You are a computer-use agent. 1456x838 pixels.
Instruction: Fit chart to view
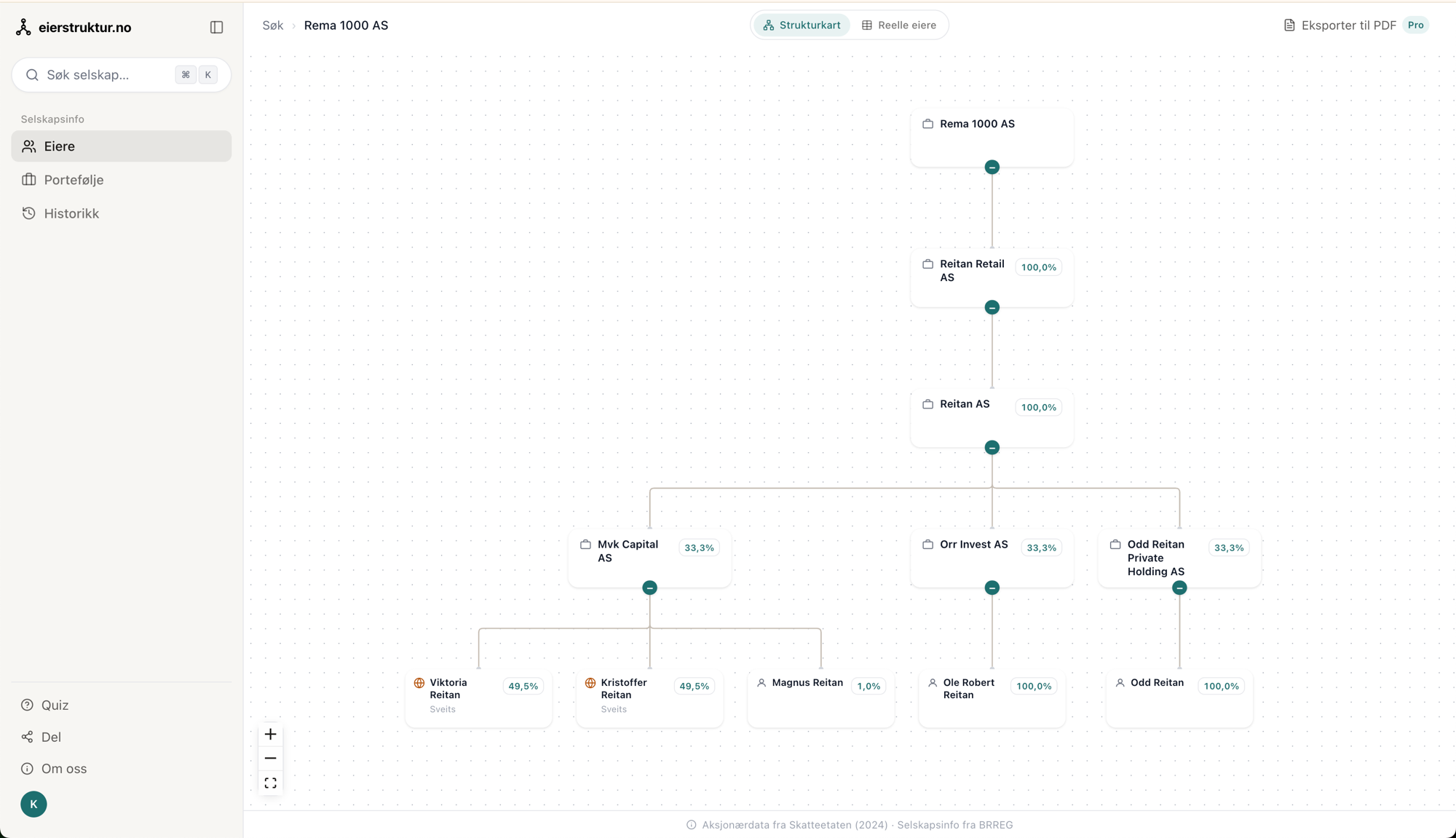click(270, 783)
